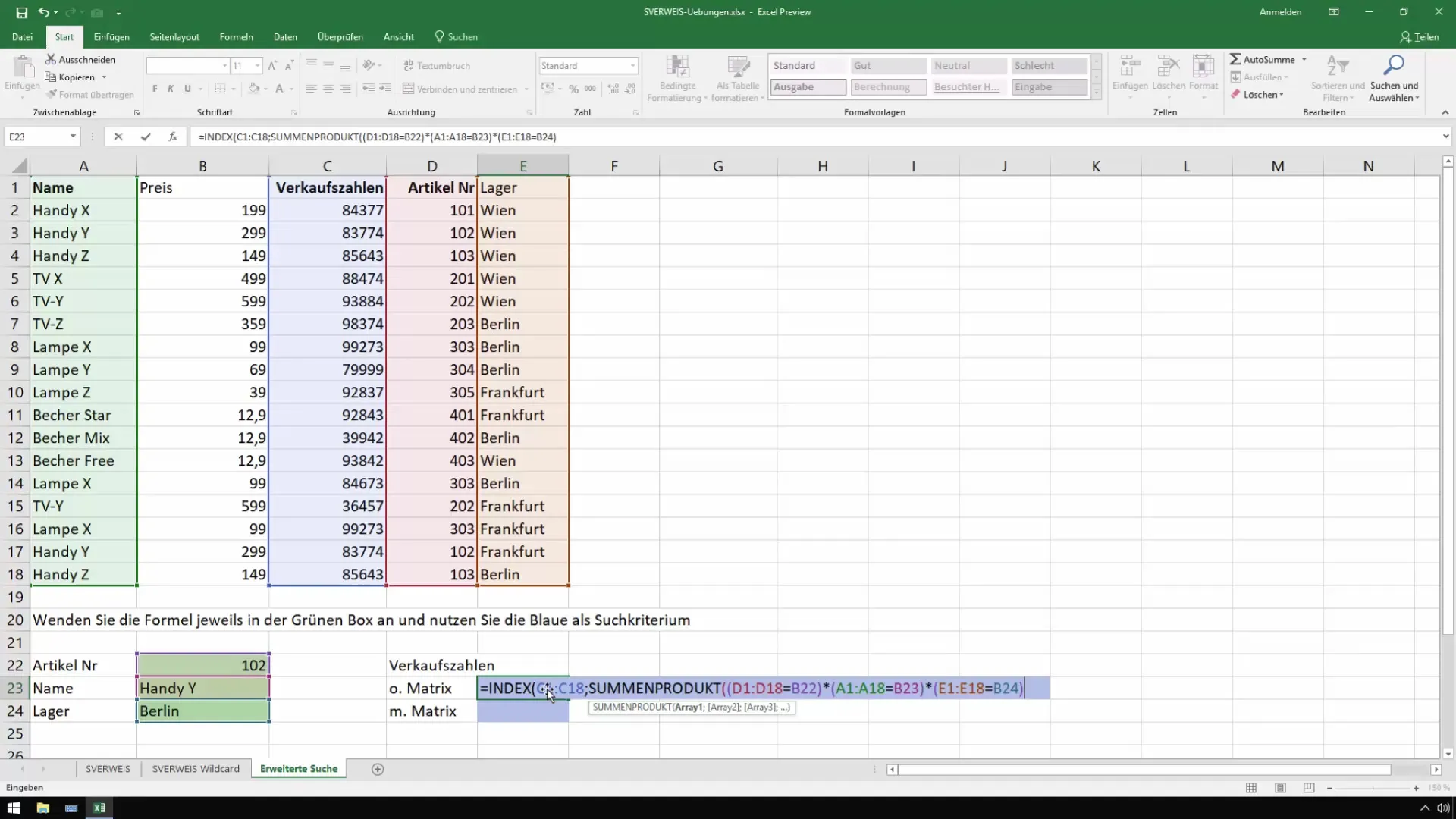Click the increase indent icon
The width and height of the screenshot is (1456, 819).
(x=385, y=89)
